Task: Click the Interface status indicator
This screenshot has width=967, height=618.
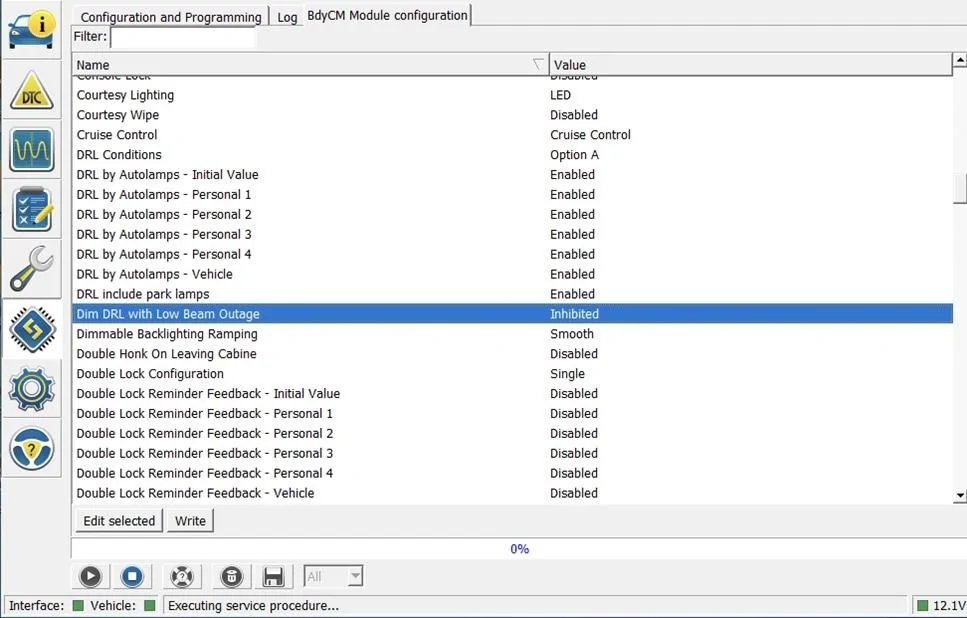Action: (78, 606)
